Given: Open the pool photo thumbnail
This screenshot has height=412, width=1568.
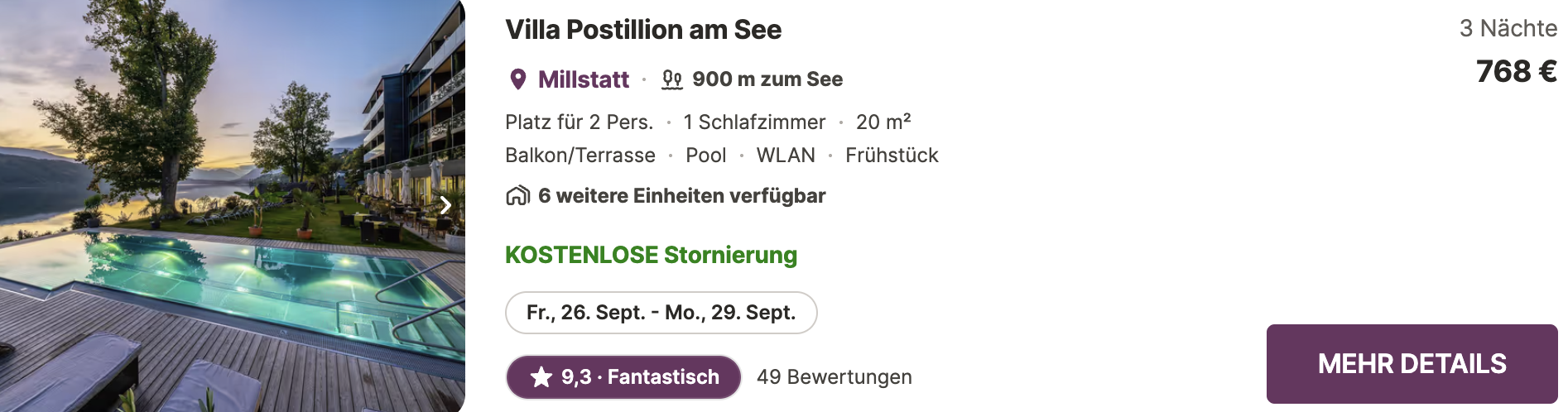Looking at the screenshot, I should tap(233, 206).
